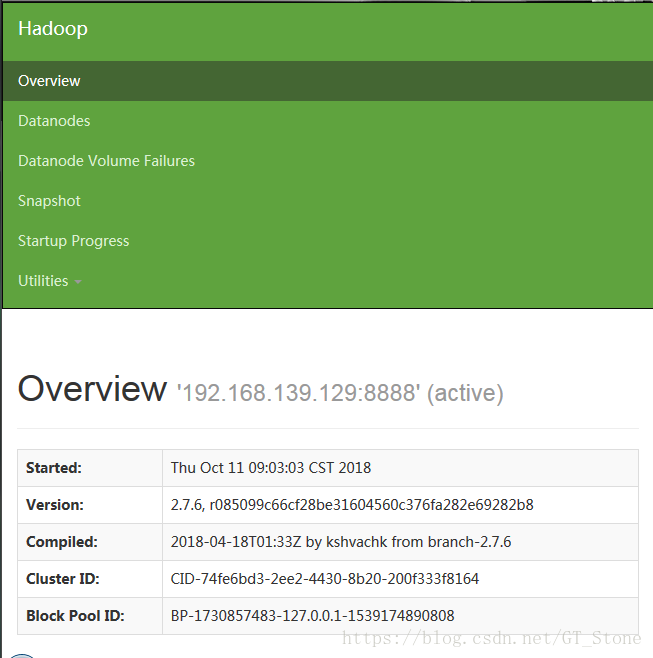Select cluster ID 'CID-74fe6bd3-2ee2-4430-8b20-200f333f8164'
The image size is (653, 658).
click(x=324, y=579)
